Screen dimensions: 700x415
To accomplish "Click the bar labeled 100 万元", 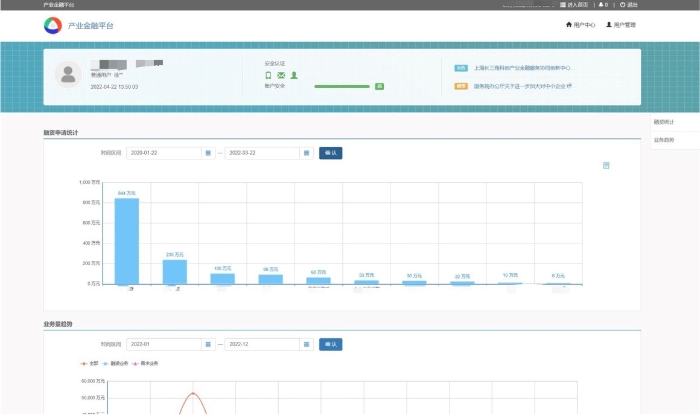I will pyautogui.click(x=222, y=279).
